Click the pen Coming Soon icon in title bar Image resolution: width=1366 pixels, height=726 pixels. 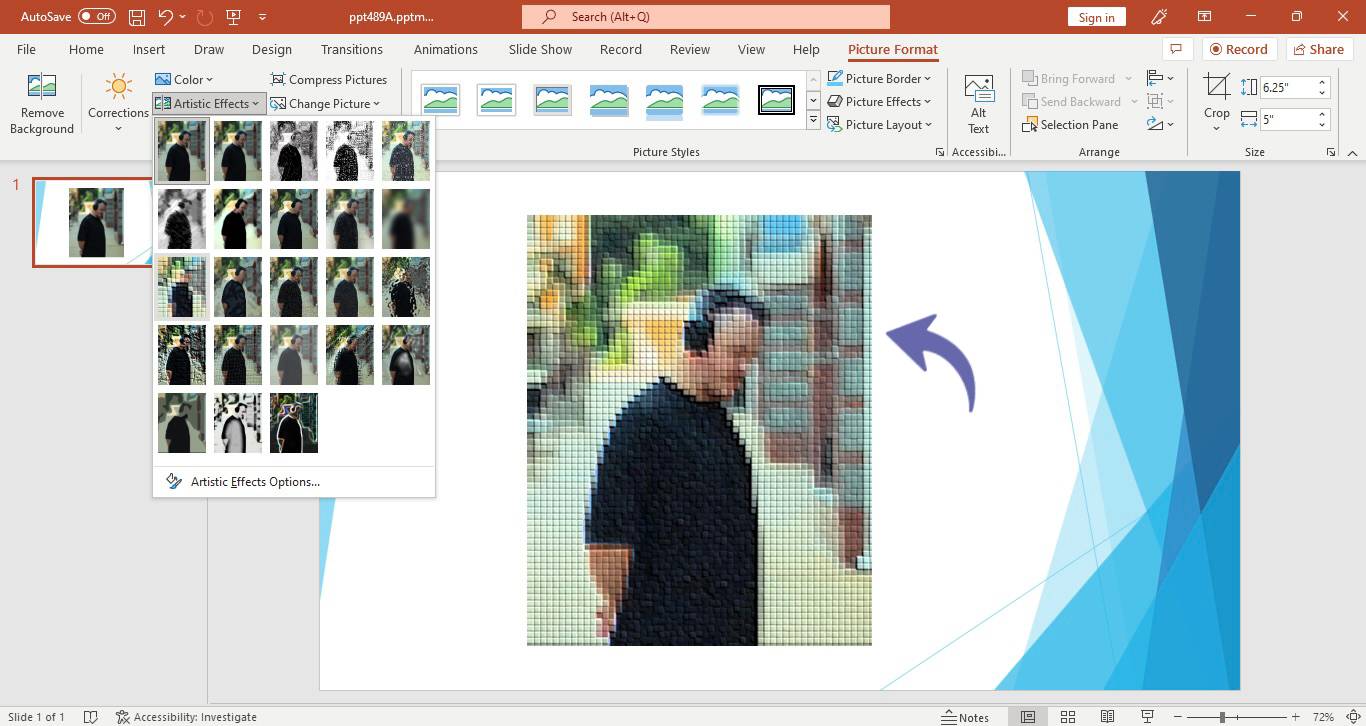pyautogui.click(x=1159, y=16)
